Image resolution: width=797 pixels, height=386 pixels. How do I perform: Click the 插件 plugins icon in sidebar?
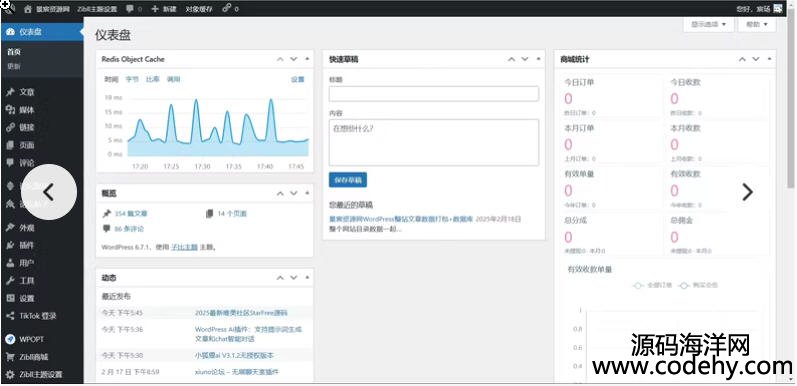(10, 245)
